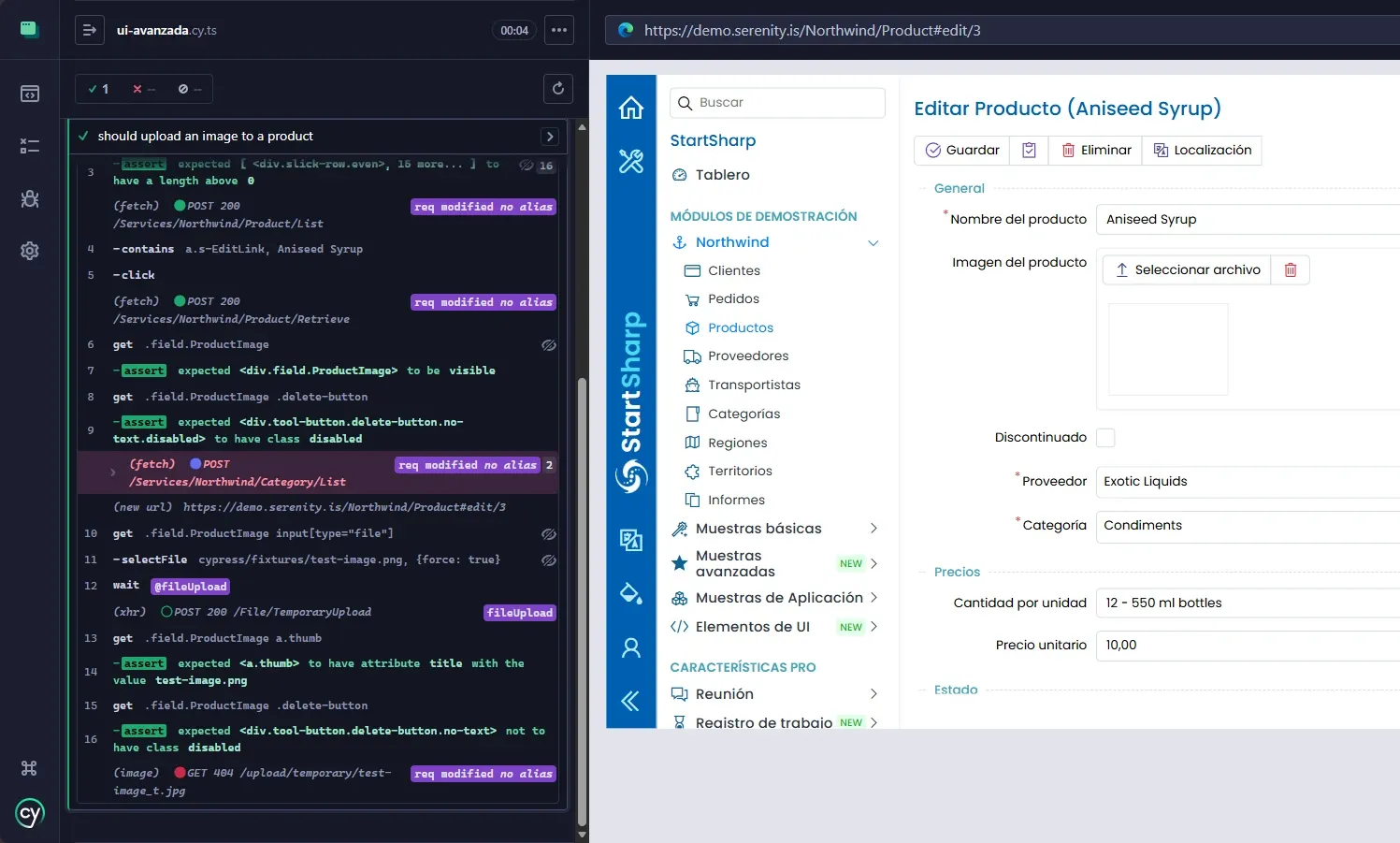Screen dimensions: 1400x843
Task: Save the product with Guardar
Action: point(962,151)
